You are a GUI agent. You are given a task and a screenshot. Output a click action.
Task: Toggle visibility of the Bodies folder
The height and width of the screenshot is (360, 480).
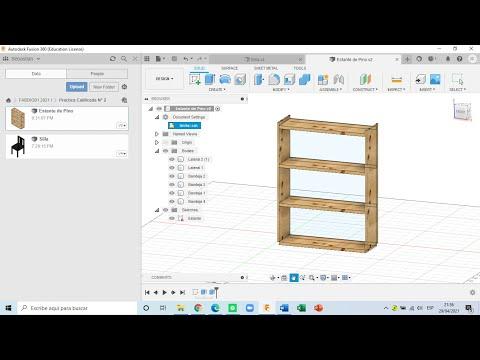pyautogui.click(x=166, y=151)
